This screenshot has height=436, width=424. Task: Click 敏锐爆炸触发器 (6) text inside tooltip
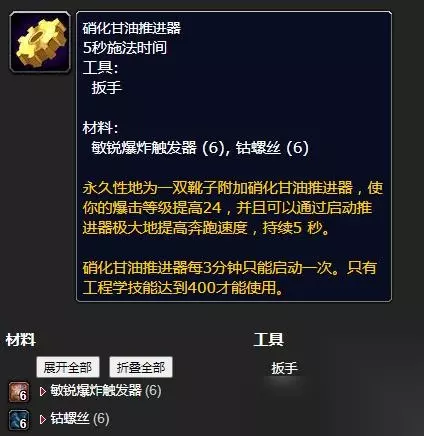point(157,148)
